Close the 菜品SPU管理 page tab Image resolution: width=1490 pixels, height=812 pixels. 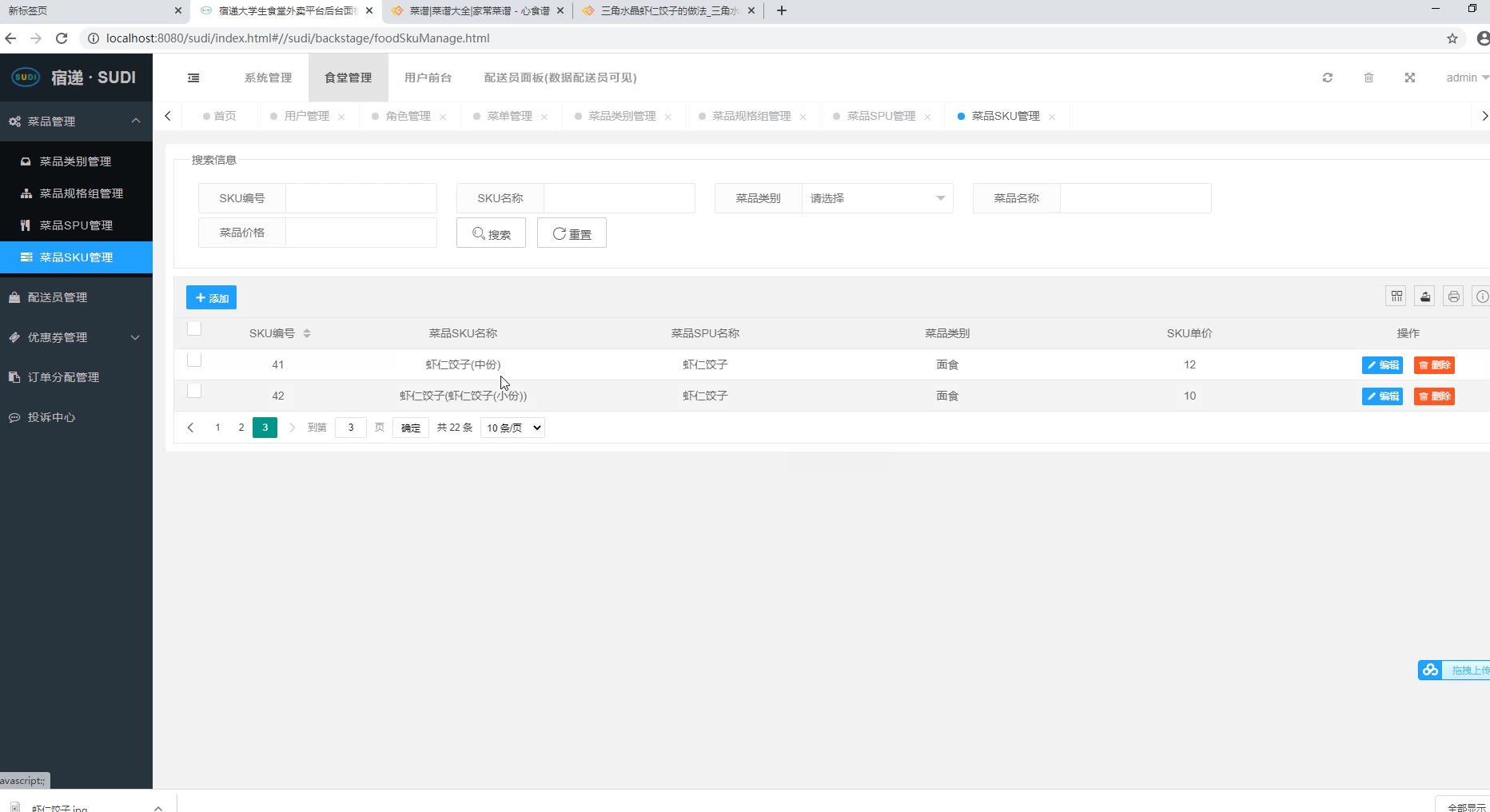click(927, 117)
